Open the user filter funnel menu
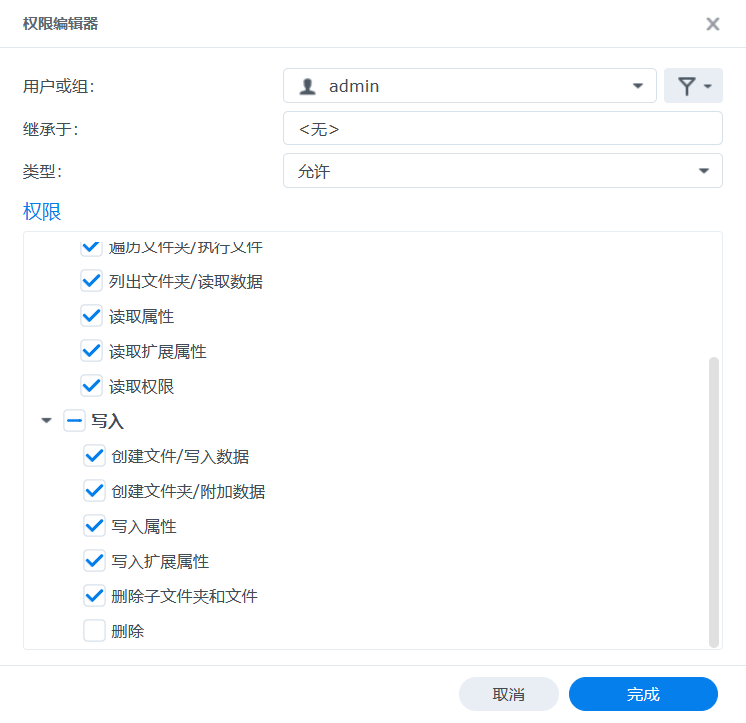746x723 pixels. (x=693, y=86)
